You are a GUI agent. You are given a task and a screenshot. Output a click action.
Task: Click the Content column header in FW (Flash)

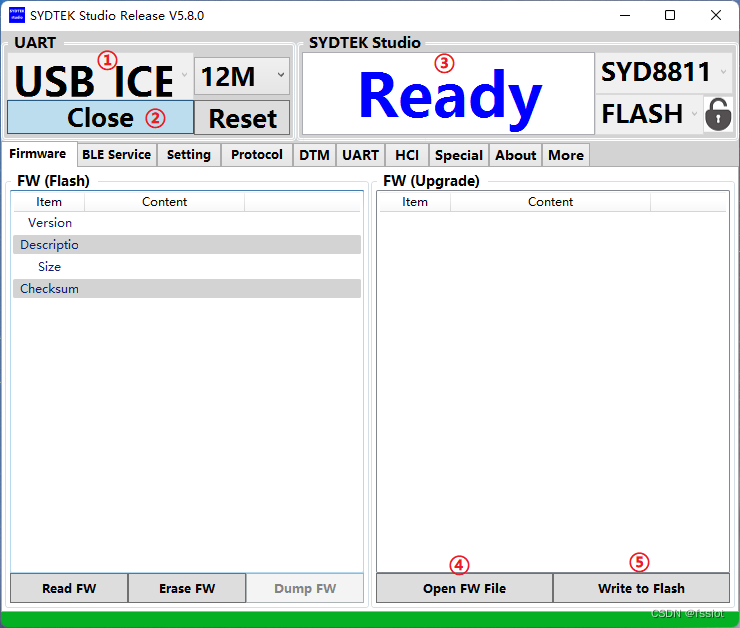point(164,202)
